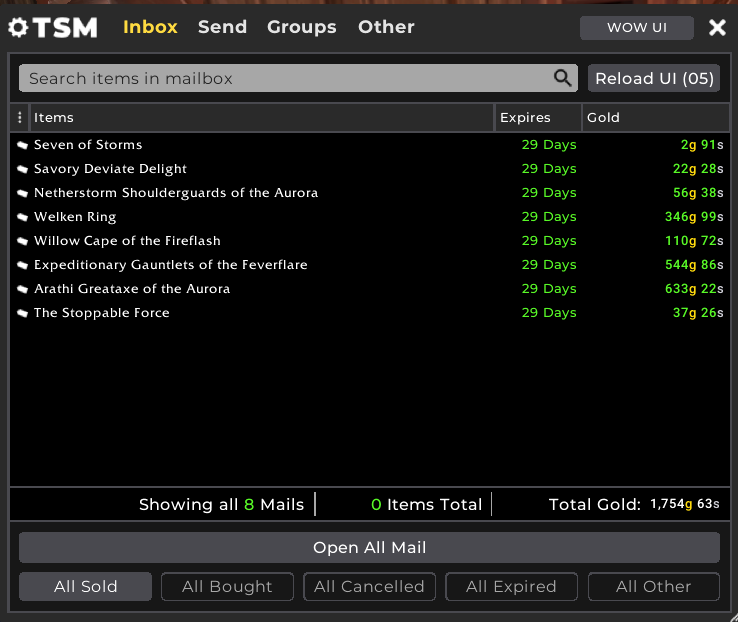Click mail icon beside Netherstorm Shoulderguards
Screen dimensions: 738x622
pos(22,193)
